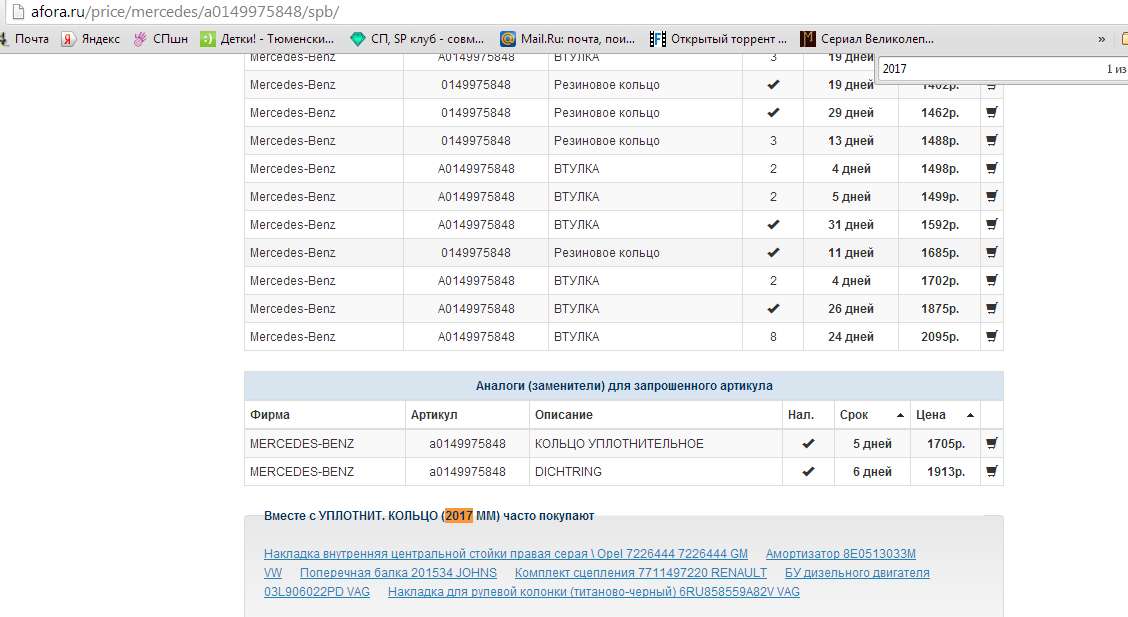The width and height of the screenshot is (1128, 617).
Task: Click the 13 дней delivery cell
Action: pyautogui.click(x=850, y=140)
